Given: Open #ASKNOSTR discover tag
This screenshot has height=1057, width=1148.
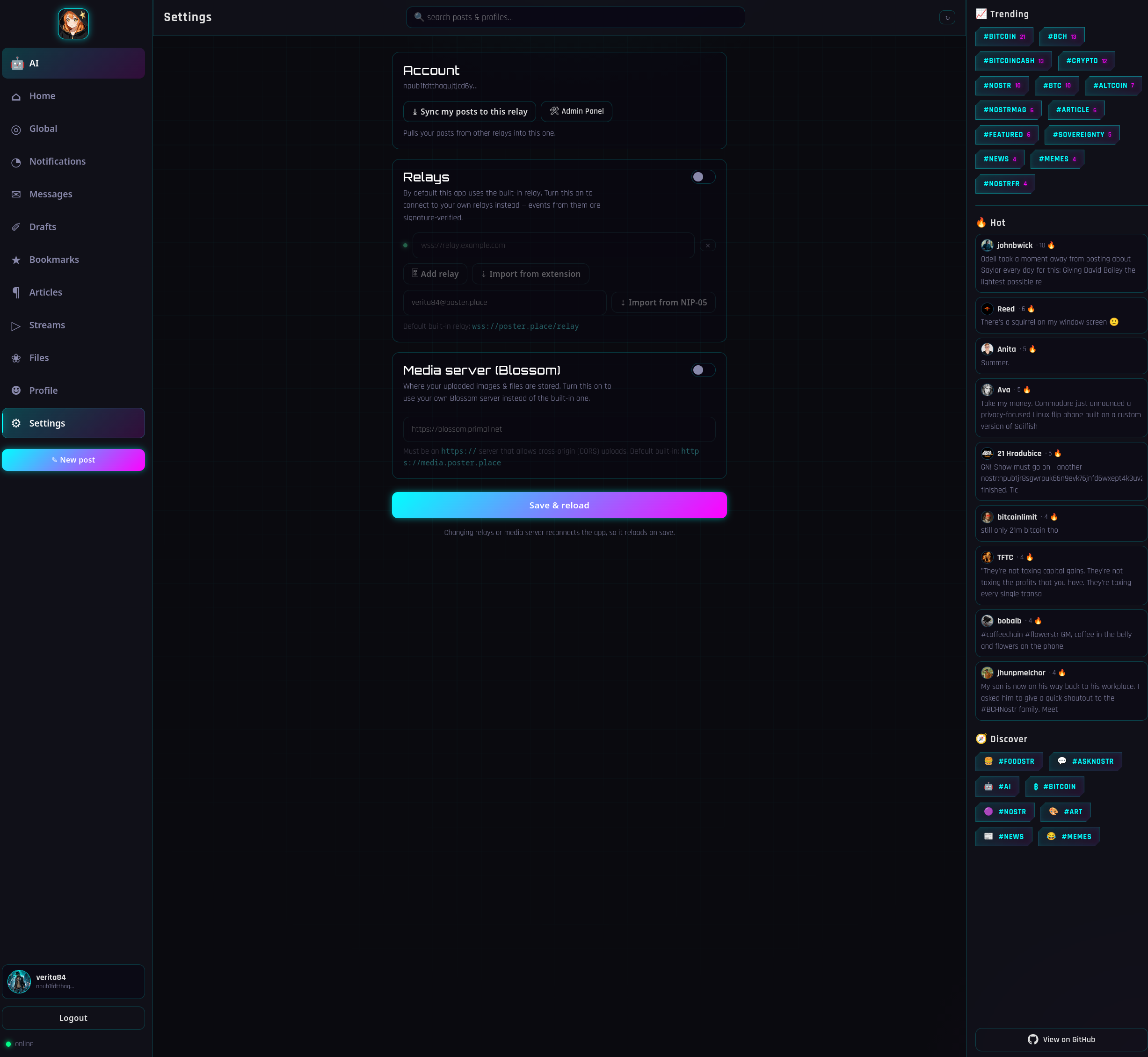Looking at the screenshot, I should [1085, 761].
